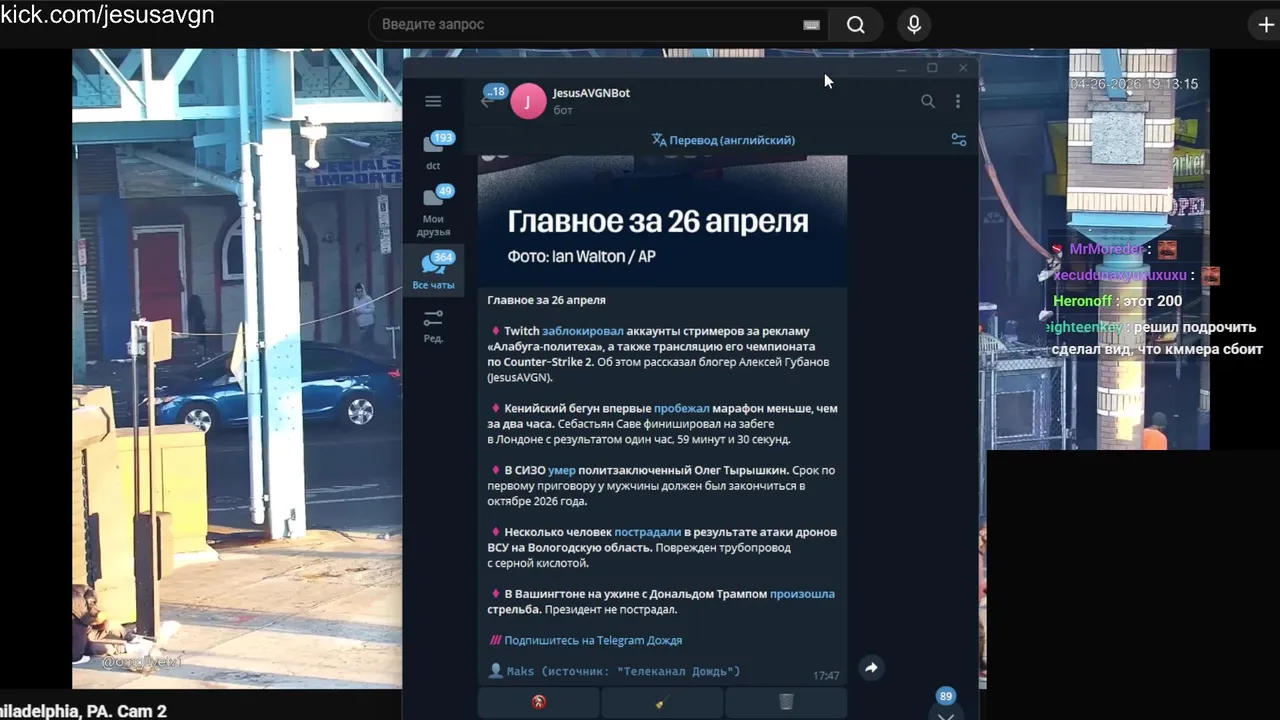Image resolution: width=1280 pixels, height=720 pixels.
Task: Click the trash bin bot button
Action: 786,702
